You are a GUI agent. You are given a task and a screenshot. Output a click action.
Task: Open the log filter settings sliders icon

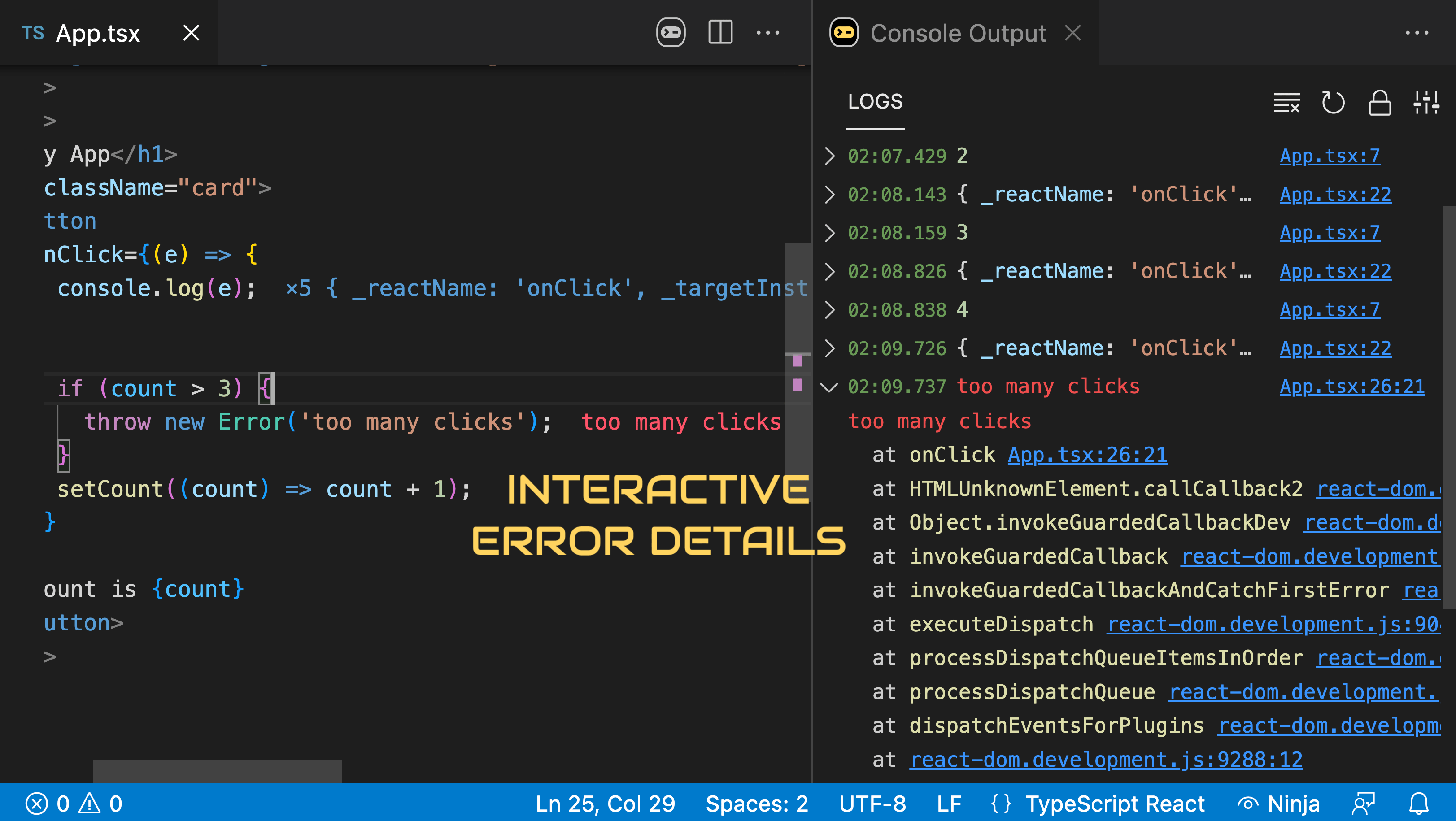point(1426,102)
